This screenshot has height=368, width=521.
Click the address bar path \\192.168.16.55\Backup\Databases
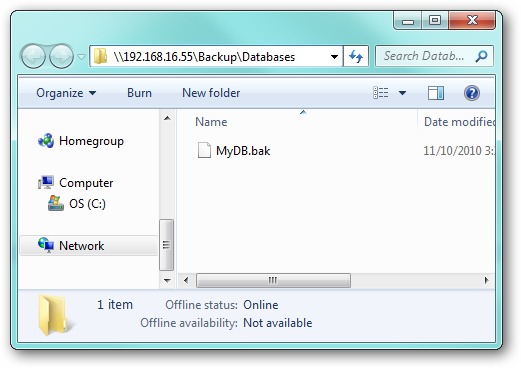coord(204,57)
